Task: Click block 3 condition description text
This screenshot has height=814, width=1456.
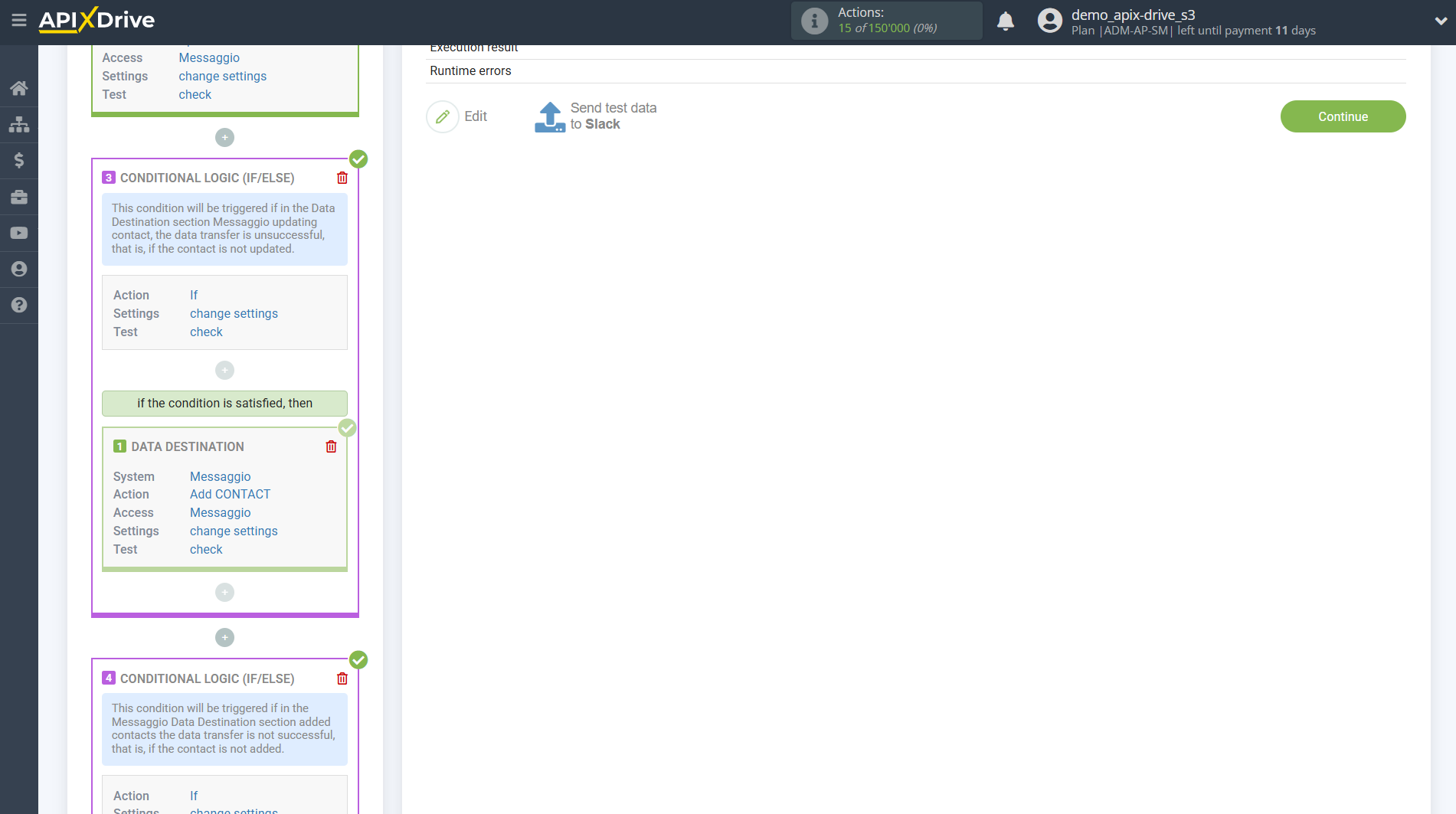Action: 224,228
